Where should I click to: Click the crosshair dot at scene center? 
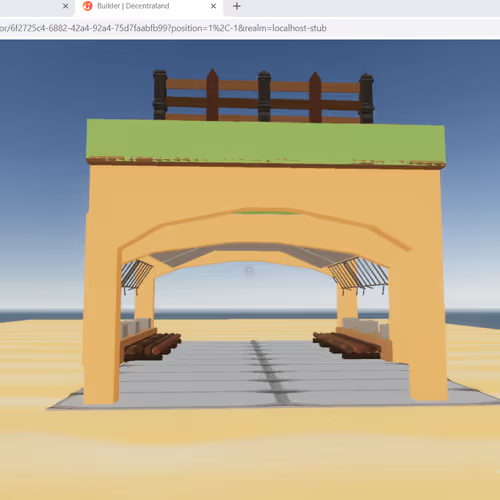click(249, 270)
